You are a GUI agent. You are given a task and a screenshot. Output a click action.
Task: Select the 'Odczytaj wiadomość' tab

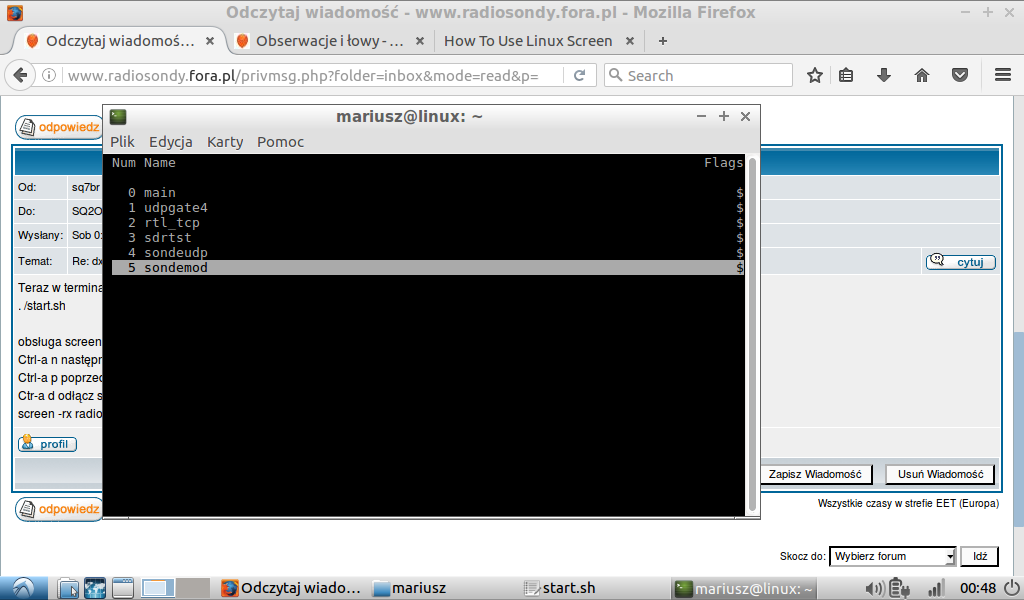pos(120,41)
